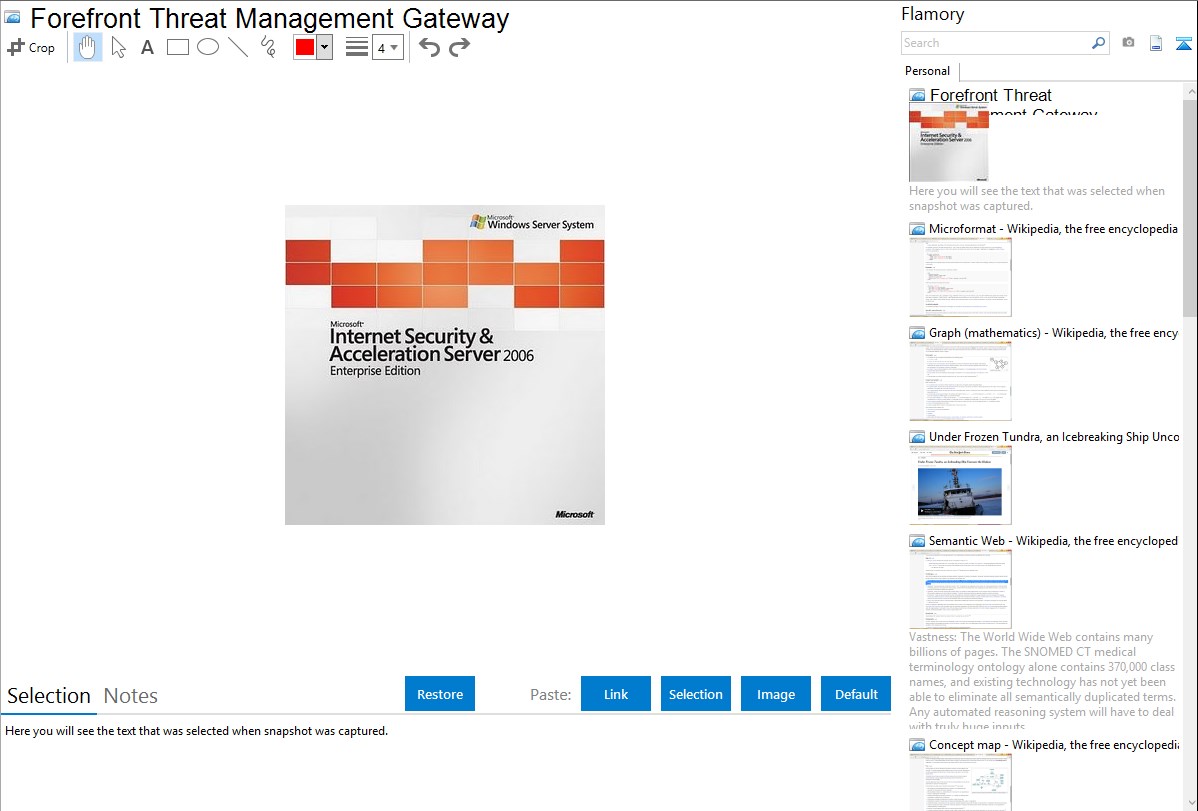Paste as Link
The height and width of the screenshot is (811, 1198).
coord(616,694)
